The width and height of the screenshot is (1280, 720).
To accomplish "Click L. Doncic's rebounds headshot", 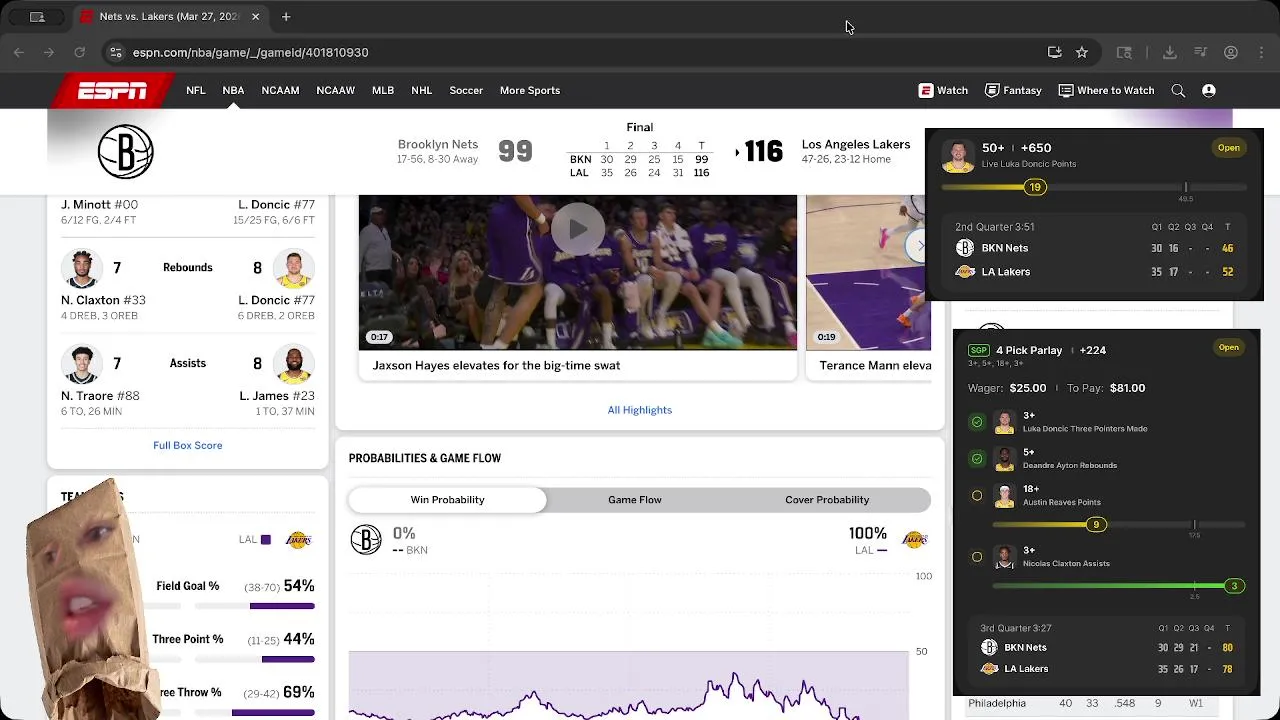I will pos(294,268).
